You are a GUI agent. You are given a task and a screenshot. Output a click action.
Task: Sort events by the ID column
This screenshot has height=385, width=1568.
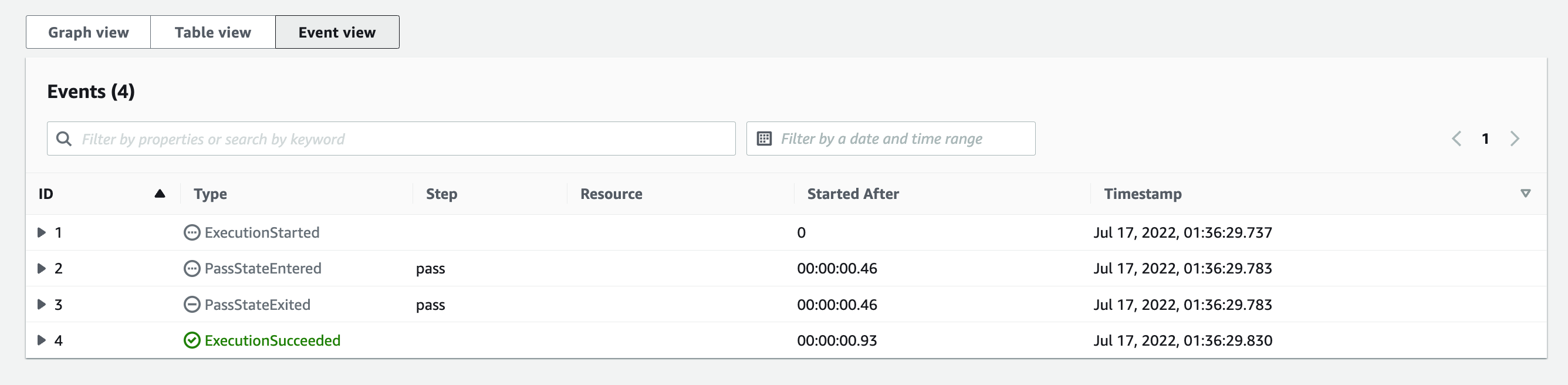coord(160,194)
